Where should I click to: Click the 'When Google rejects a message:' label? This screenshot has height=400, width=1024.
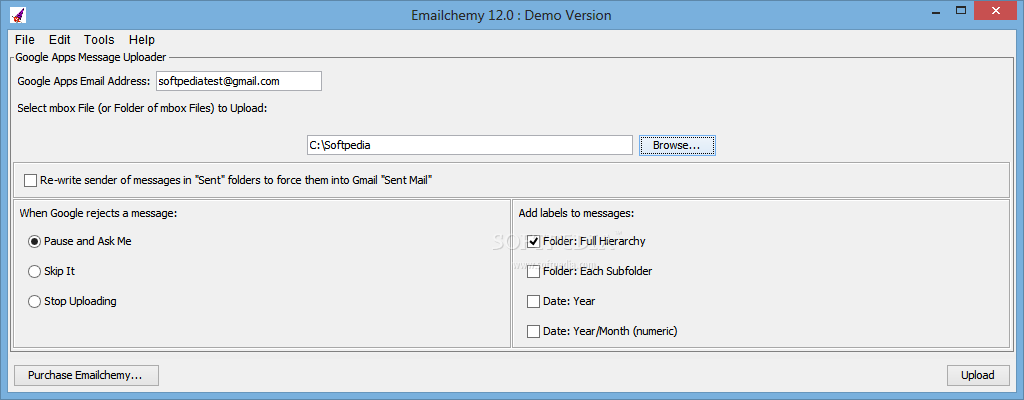click(99, 212)
